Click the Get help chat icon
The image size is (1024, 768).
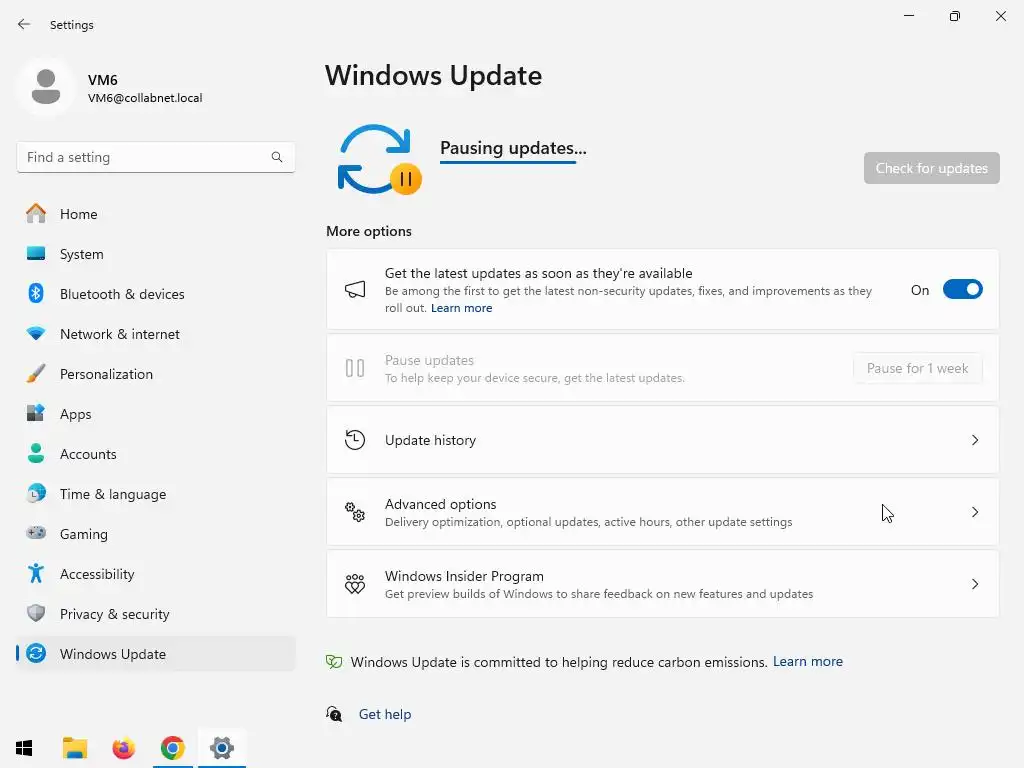(334, 714)
